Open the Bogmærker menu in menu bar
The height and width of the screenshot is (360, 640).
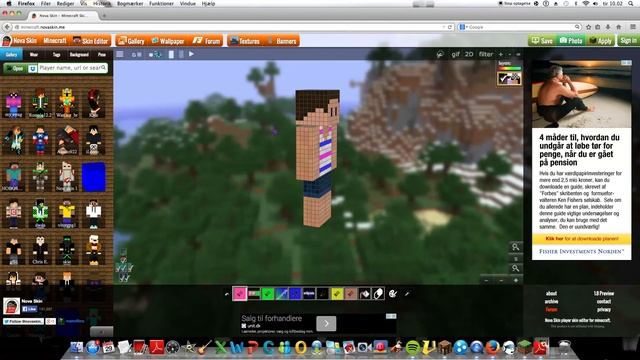tap(130, 4)
